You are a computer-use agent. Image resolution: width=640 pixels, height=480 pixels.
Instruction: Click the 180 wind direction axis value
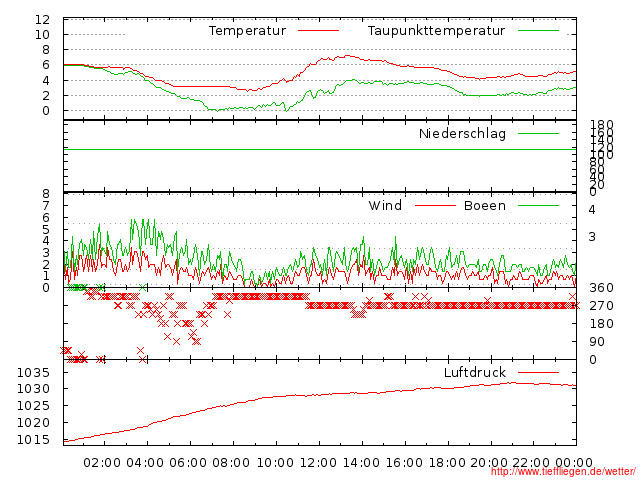(x=601, y=324)
